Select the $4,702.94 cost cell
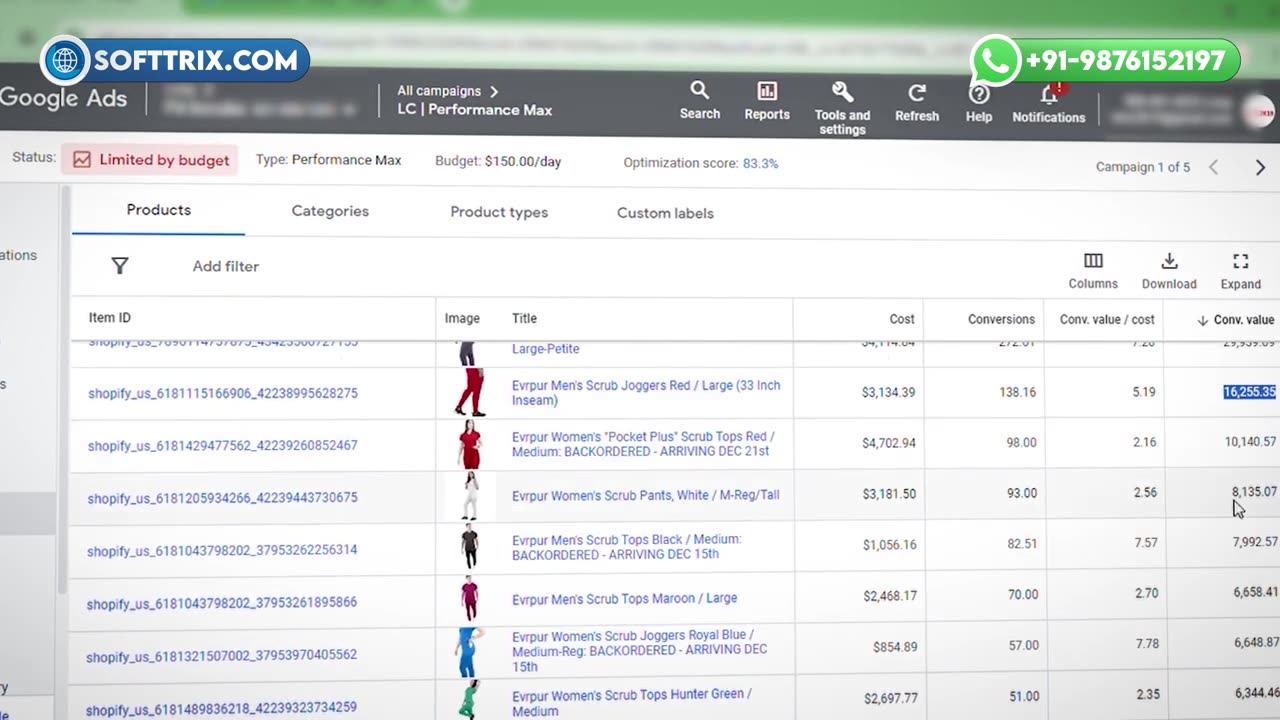1280x720 pixels. tap(888, 442)
